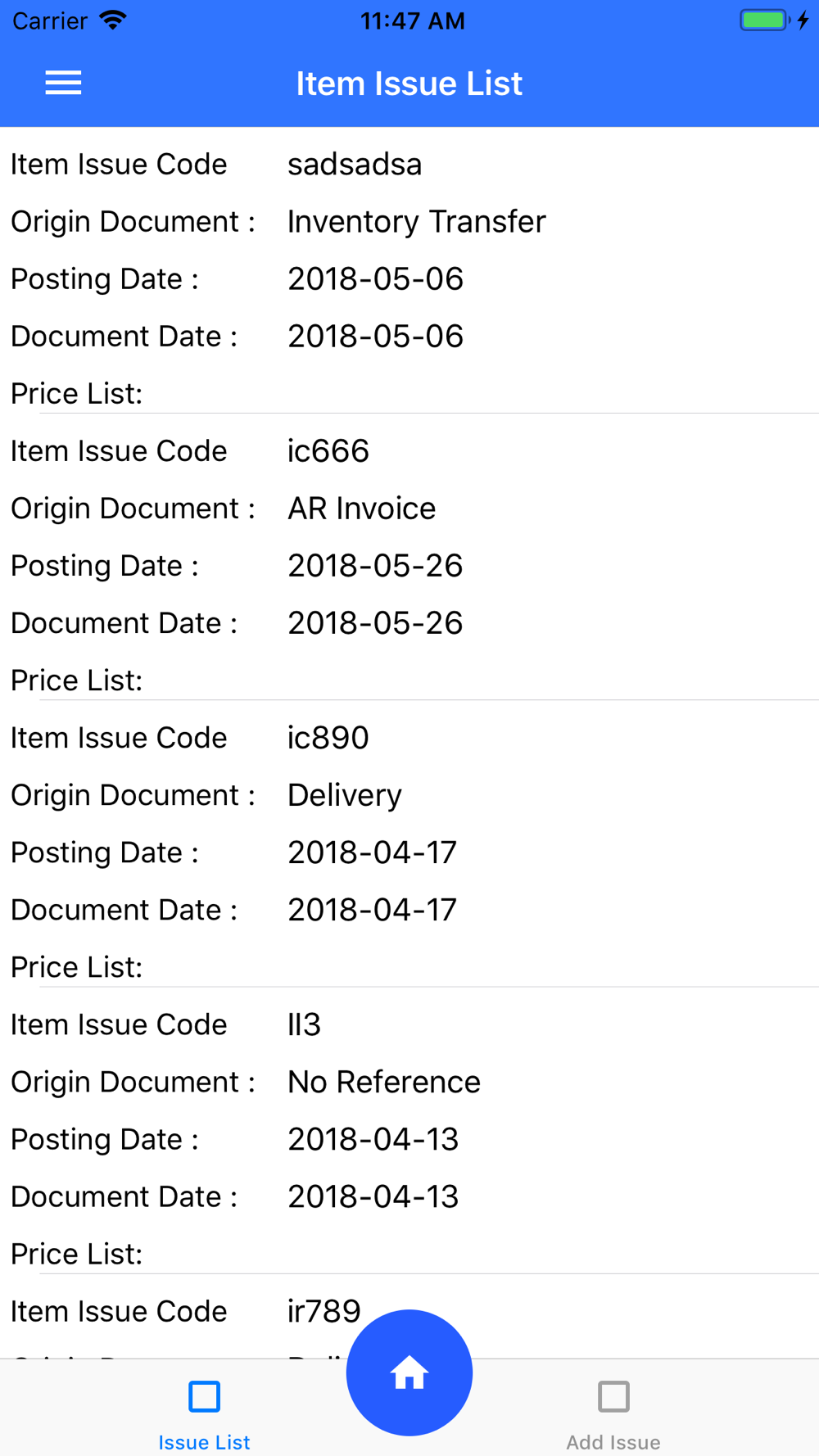Tap Inventory Transfer origin document value
Screen dimensions: 819x1456
click(x=417, y=222)
